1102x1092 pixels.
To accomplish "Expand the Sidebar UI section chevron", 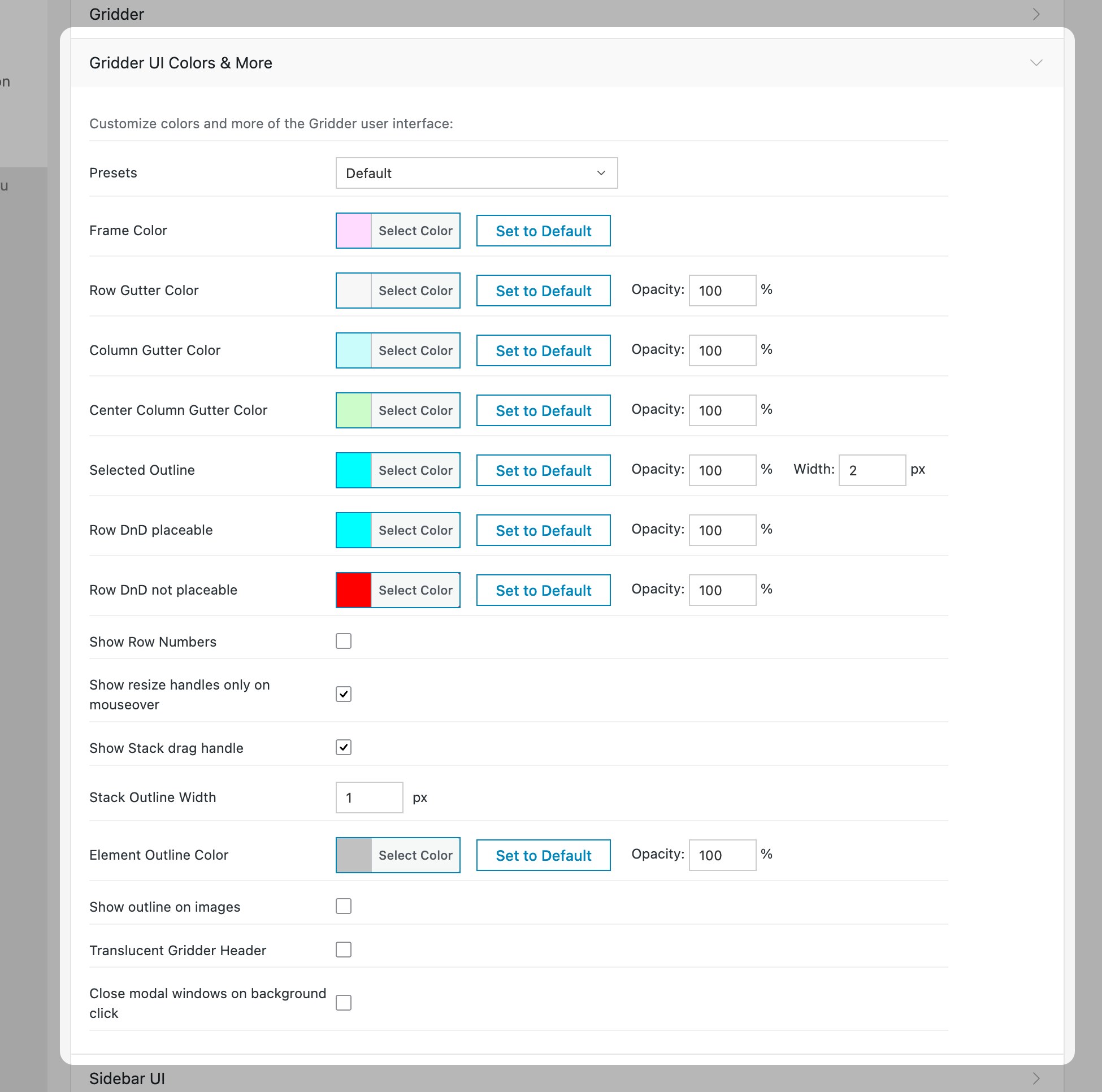I will pyautogui.click(x=1036, y=1078).
